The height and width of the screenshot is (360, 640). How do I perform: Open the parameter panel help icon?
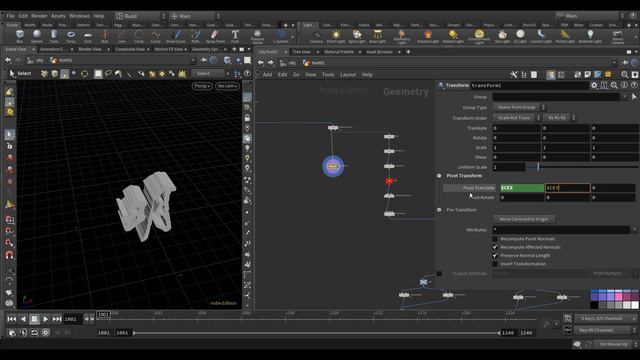pyautogui.click(x=634, y=85)
